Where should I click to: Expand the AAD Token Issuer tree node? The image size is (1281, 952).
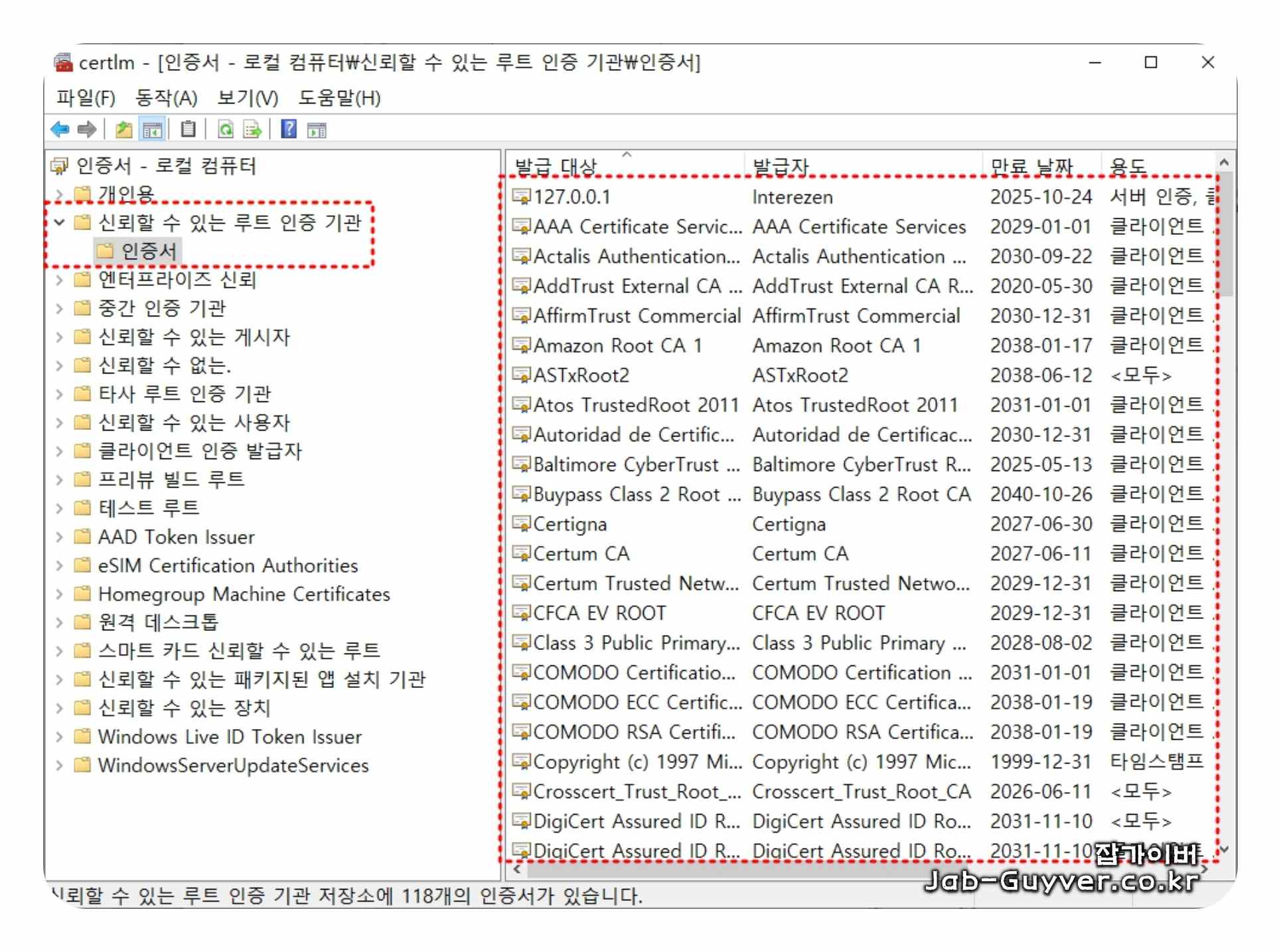60,537
